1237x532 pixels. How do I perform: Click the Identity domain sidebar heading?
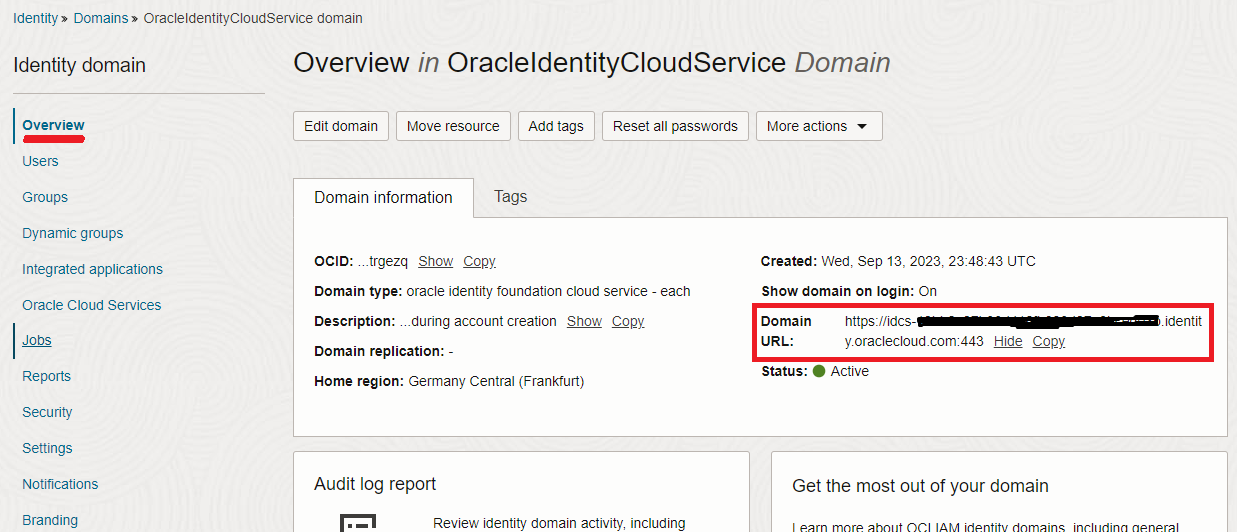tap(80, 65)
